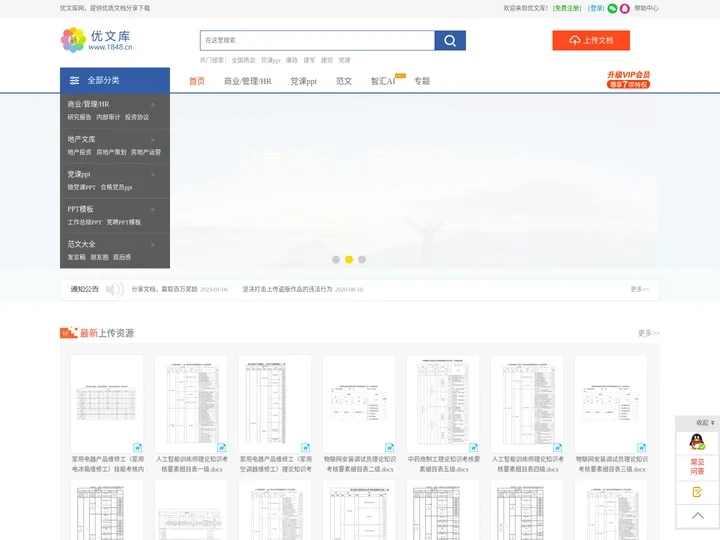
Task: Click the WeChat login icon
Action: [612, 8]
